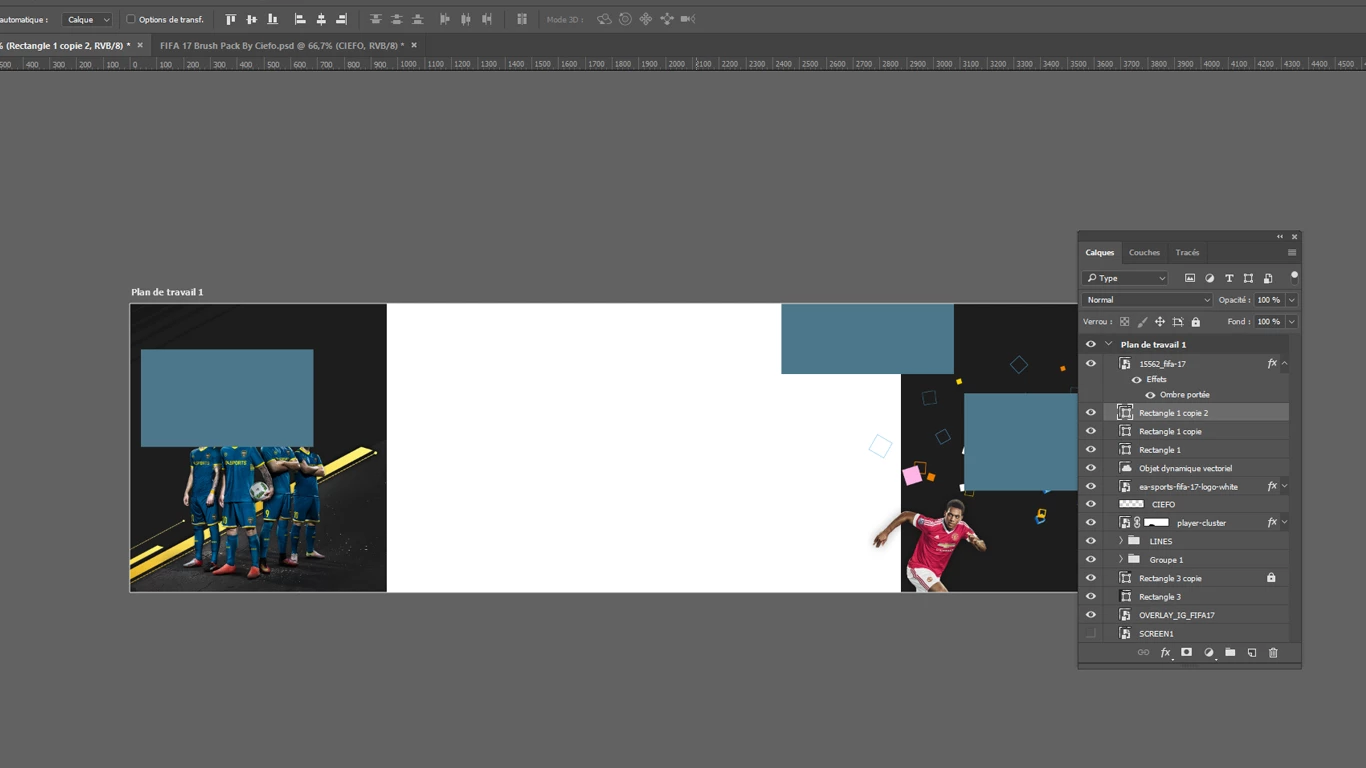Align left edges in options bar

tap(300, 19)
